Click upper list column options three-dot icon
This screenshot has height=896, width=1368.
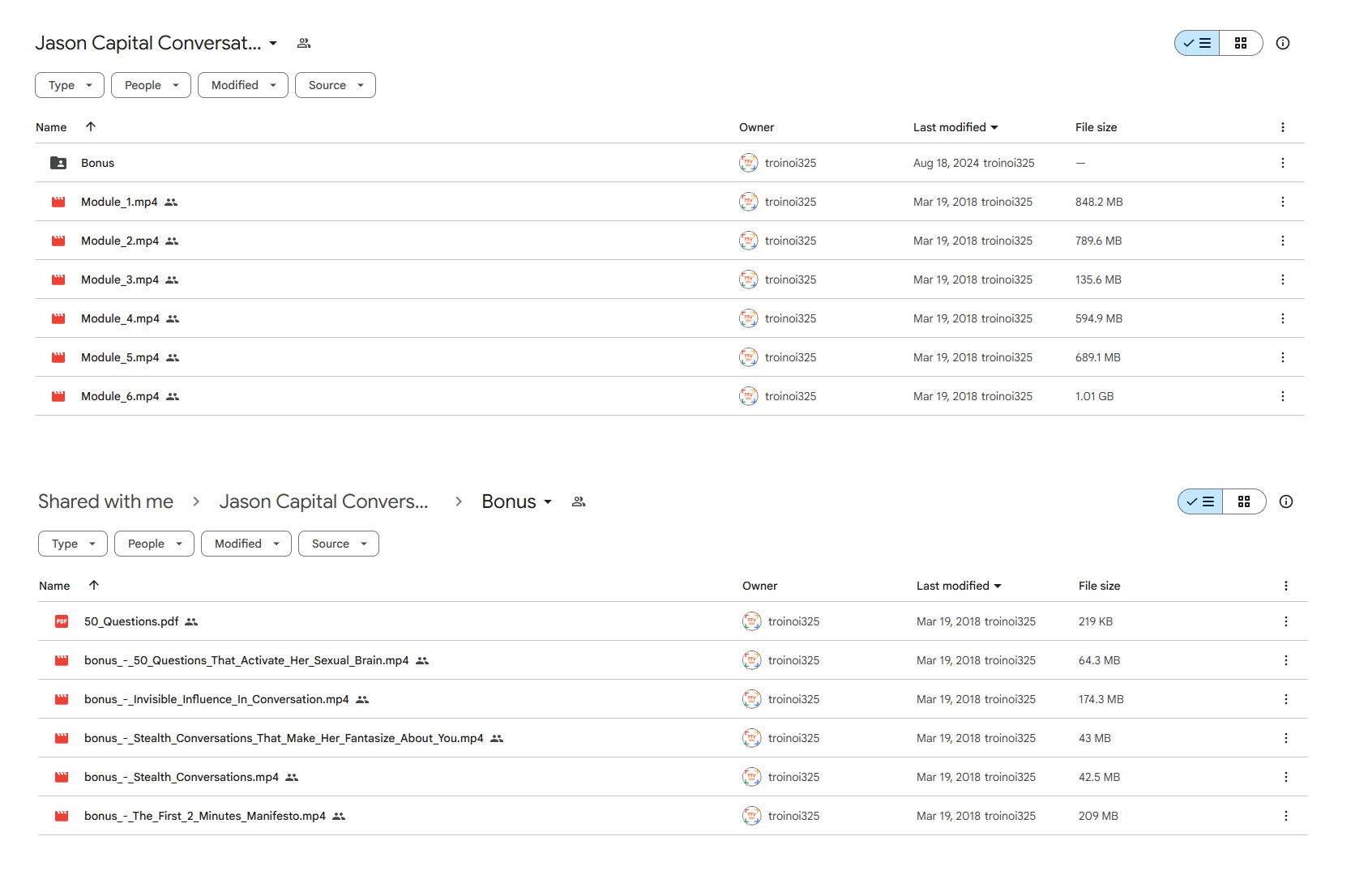point(1282,127)
